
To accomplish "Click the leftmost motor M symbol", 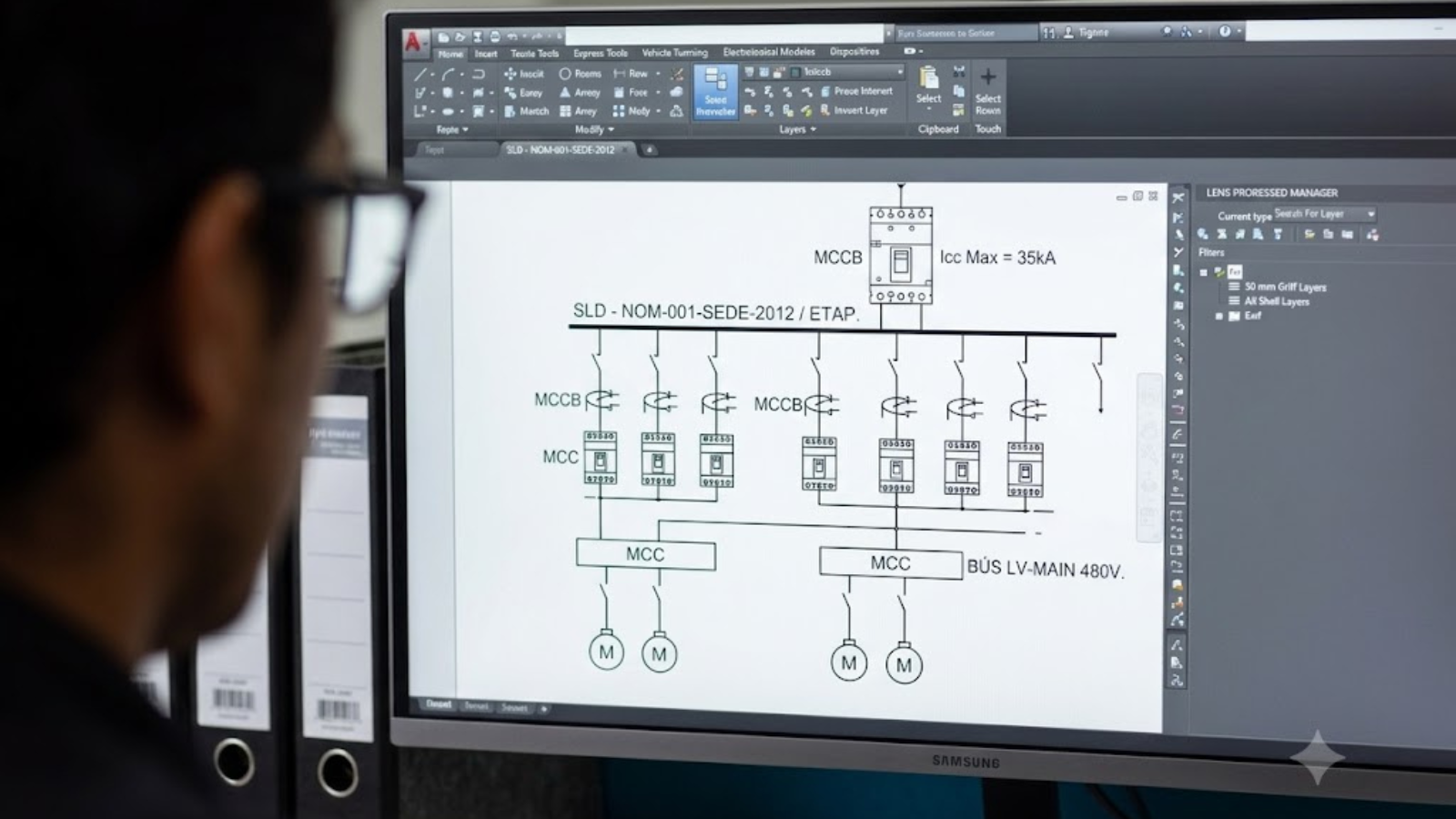I will pyautogui.click(x=606, y=652).
